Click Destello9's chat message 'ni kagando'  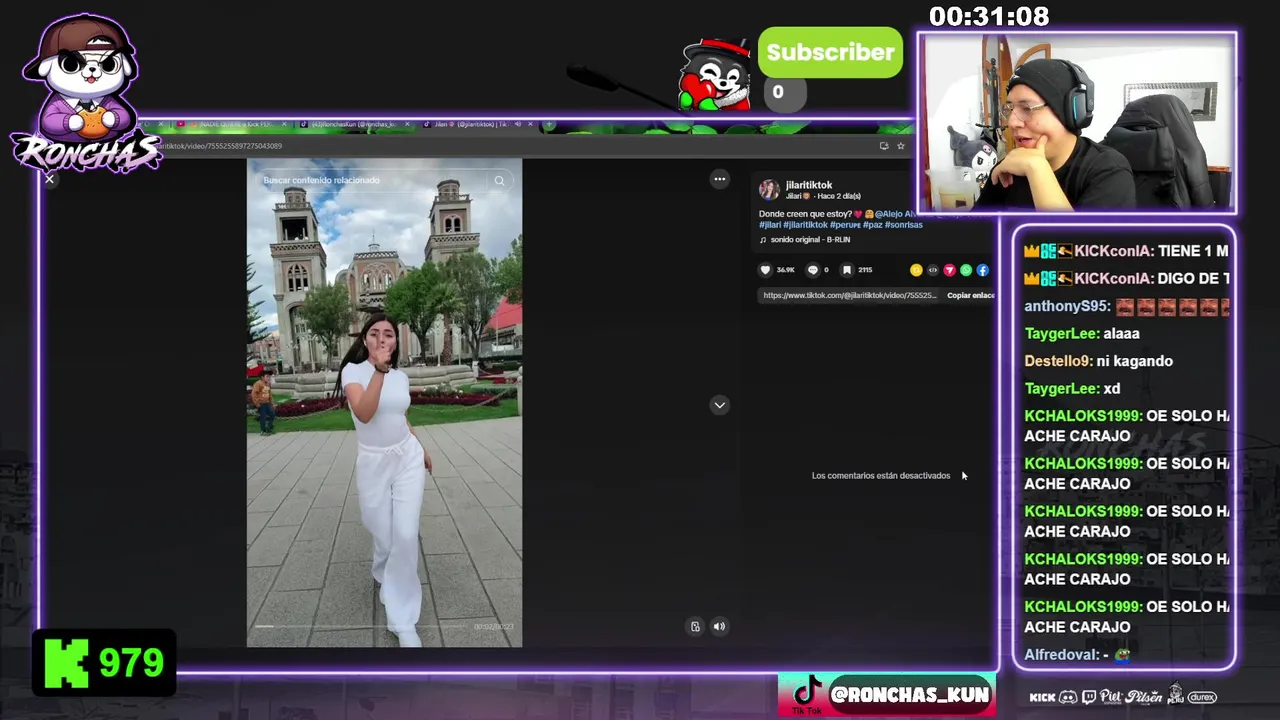(x=1134, y=361)
